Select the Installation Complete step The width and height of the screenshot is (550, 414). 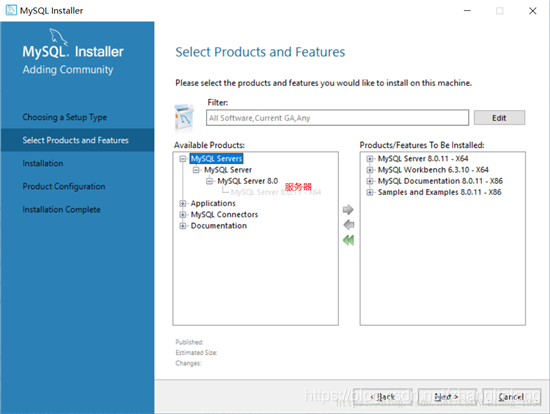(61, 209)
